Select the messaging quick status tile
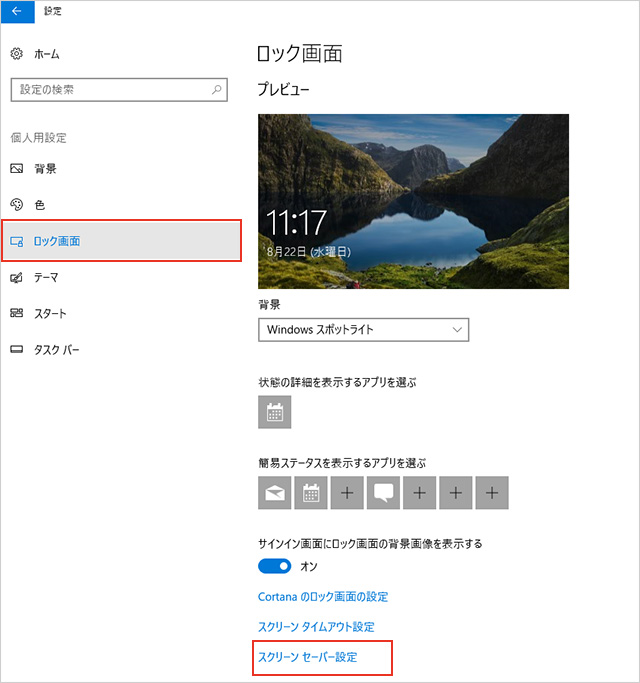This screenshot has width=640, height=683. click(383, 493)
